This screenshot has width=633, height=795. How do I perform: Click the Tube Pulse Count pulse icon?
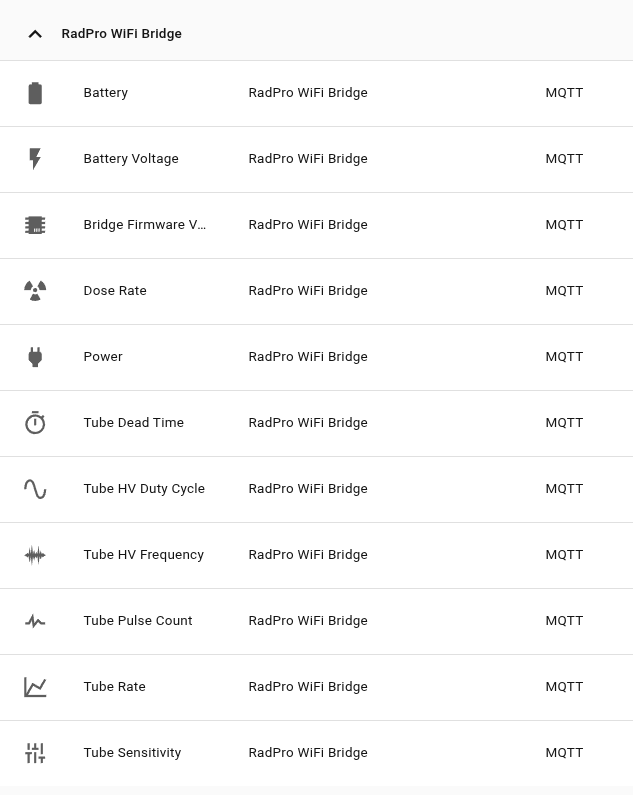pos(35,621)
